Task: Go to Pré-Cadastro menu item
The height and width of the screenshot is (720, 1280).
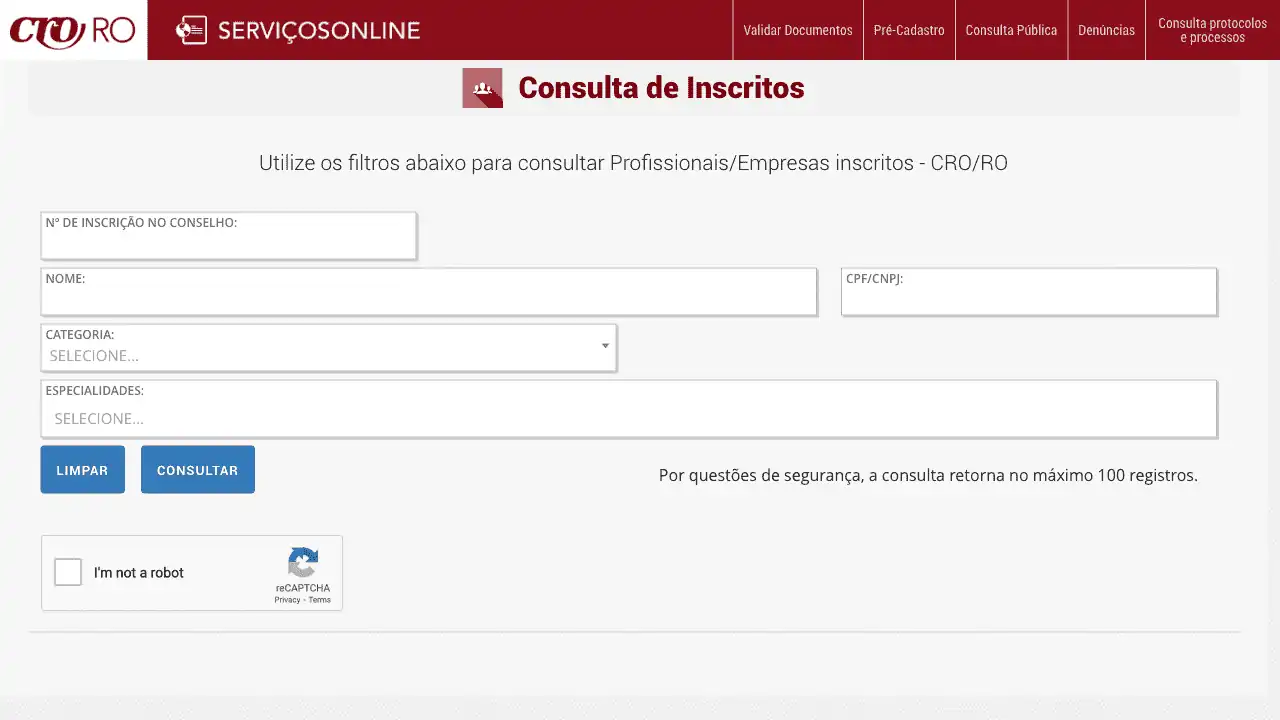Action: tap(908, 30)
